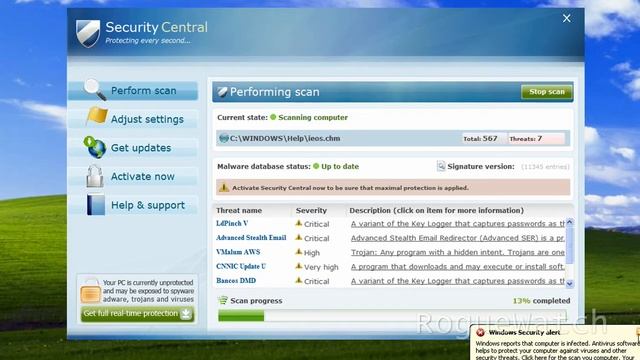Screen dimensions: 640x360
Task: Click the globe updates icon
Action: click(95, 147)
